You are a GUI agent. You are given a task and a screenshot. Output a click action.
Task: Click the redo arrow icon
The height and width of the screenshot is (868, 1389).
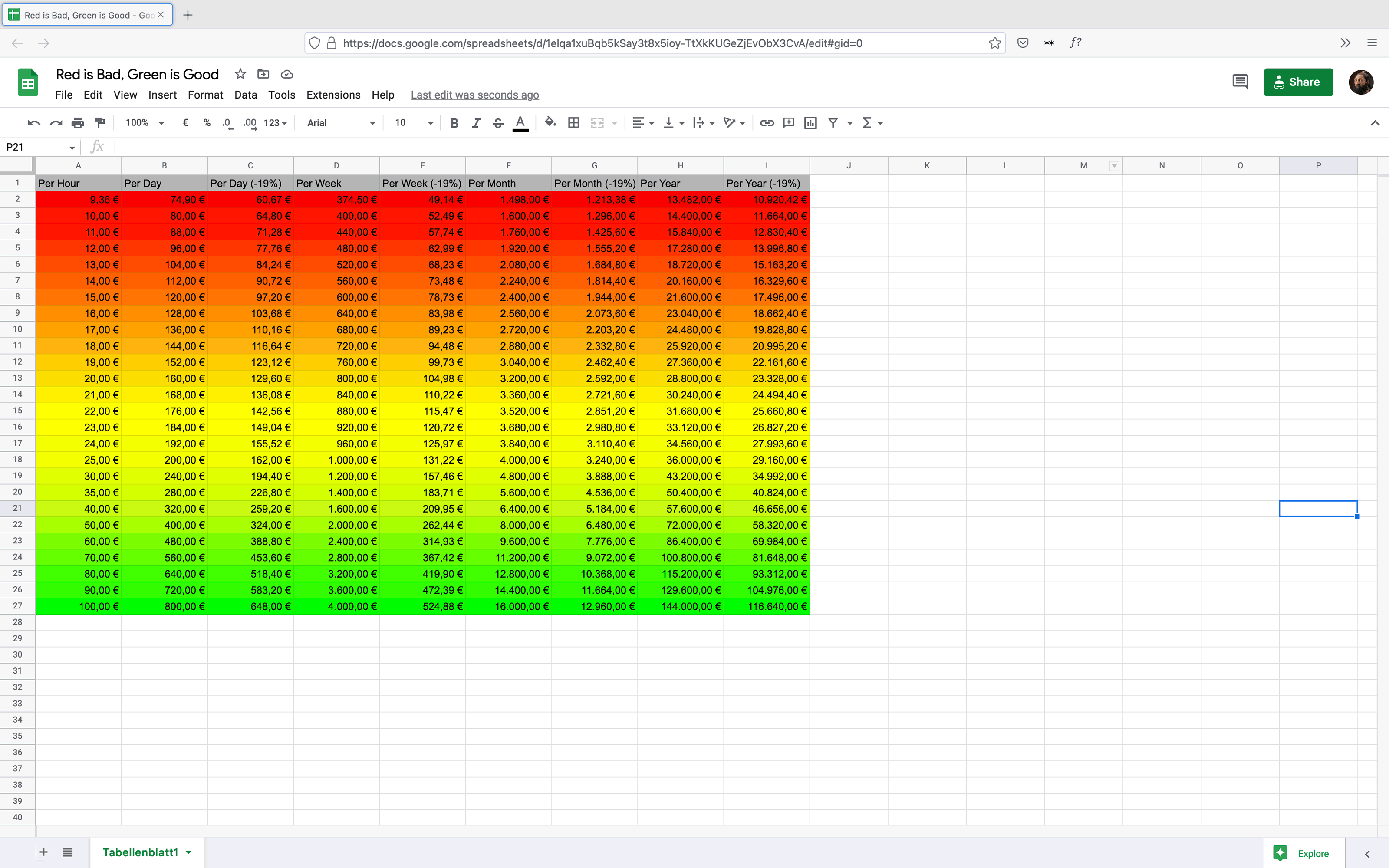[x=56, y=123]
